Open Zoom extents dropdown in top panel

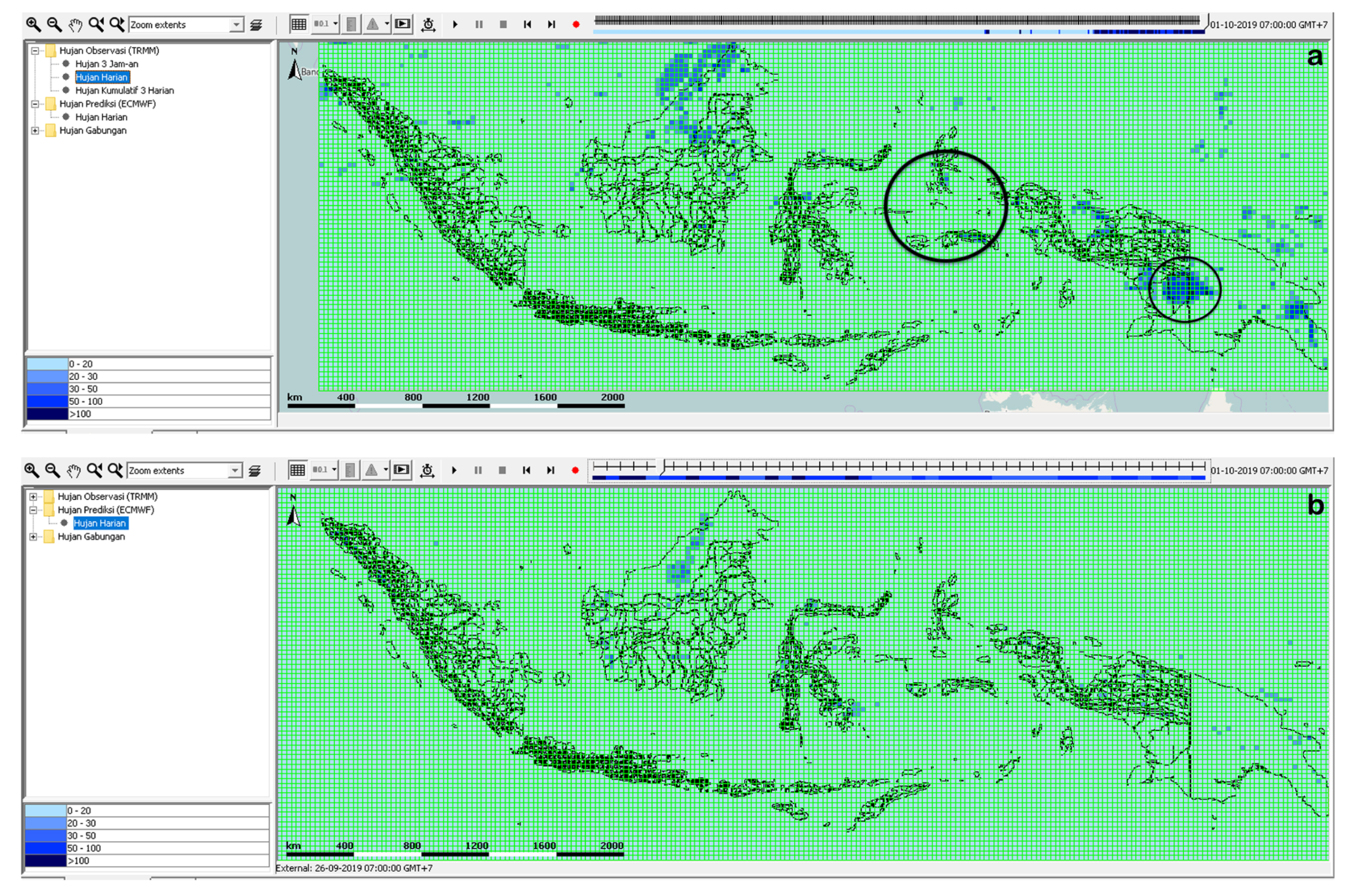[x=236, y=24]
